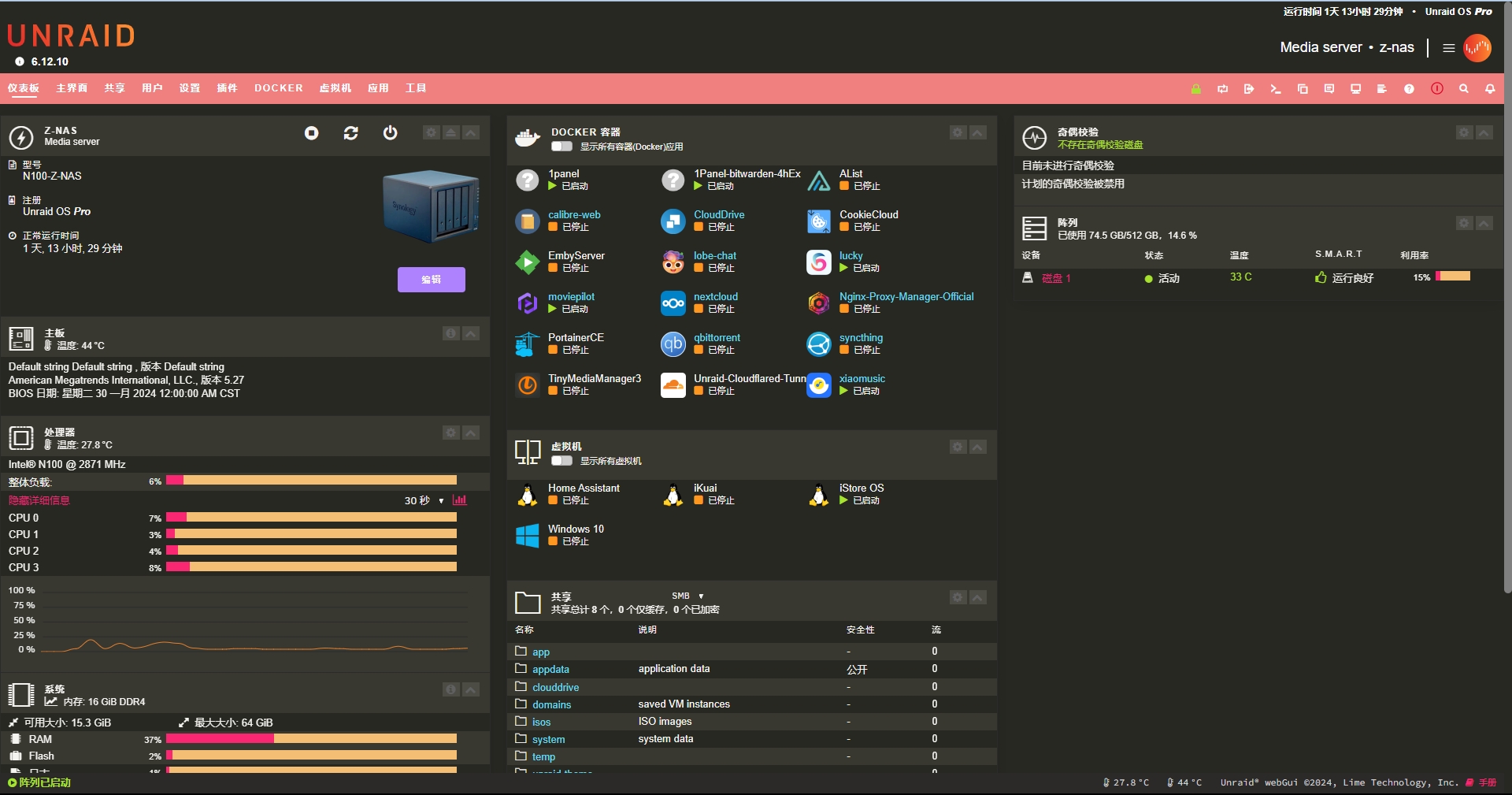
Task: Click the purple 编辑 edit button
Action: 431,280
